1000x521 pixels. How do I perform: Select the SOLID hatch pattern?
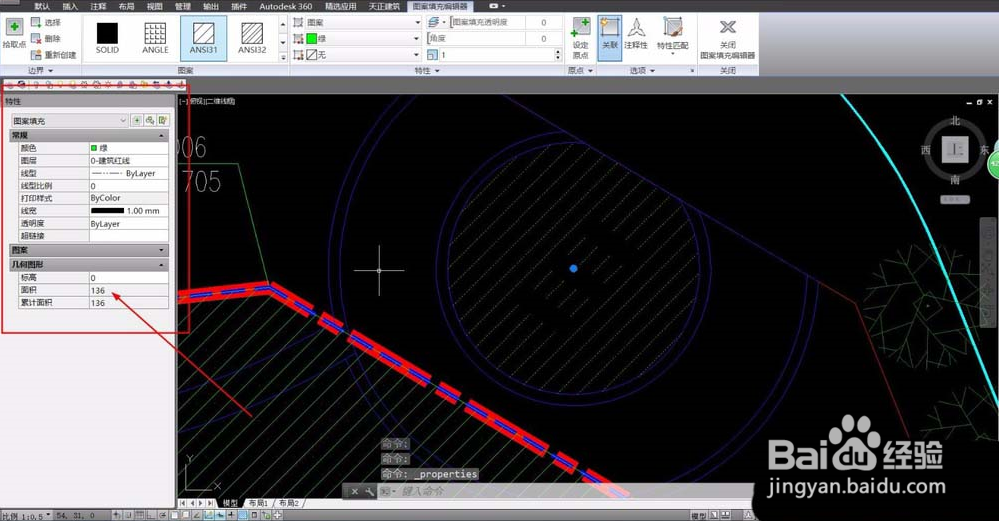(107, 38)
